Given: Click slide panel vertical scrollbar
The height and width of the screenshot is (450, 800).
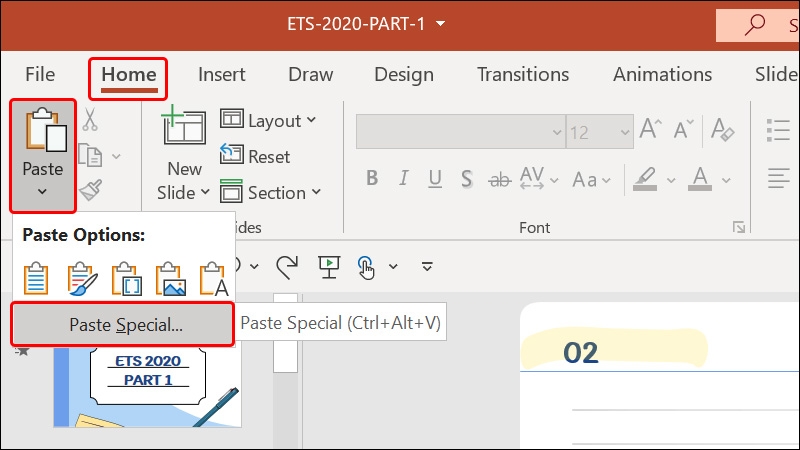Looking at the screenshot, I should click(x=285, y=370).
